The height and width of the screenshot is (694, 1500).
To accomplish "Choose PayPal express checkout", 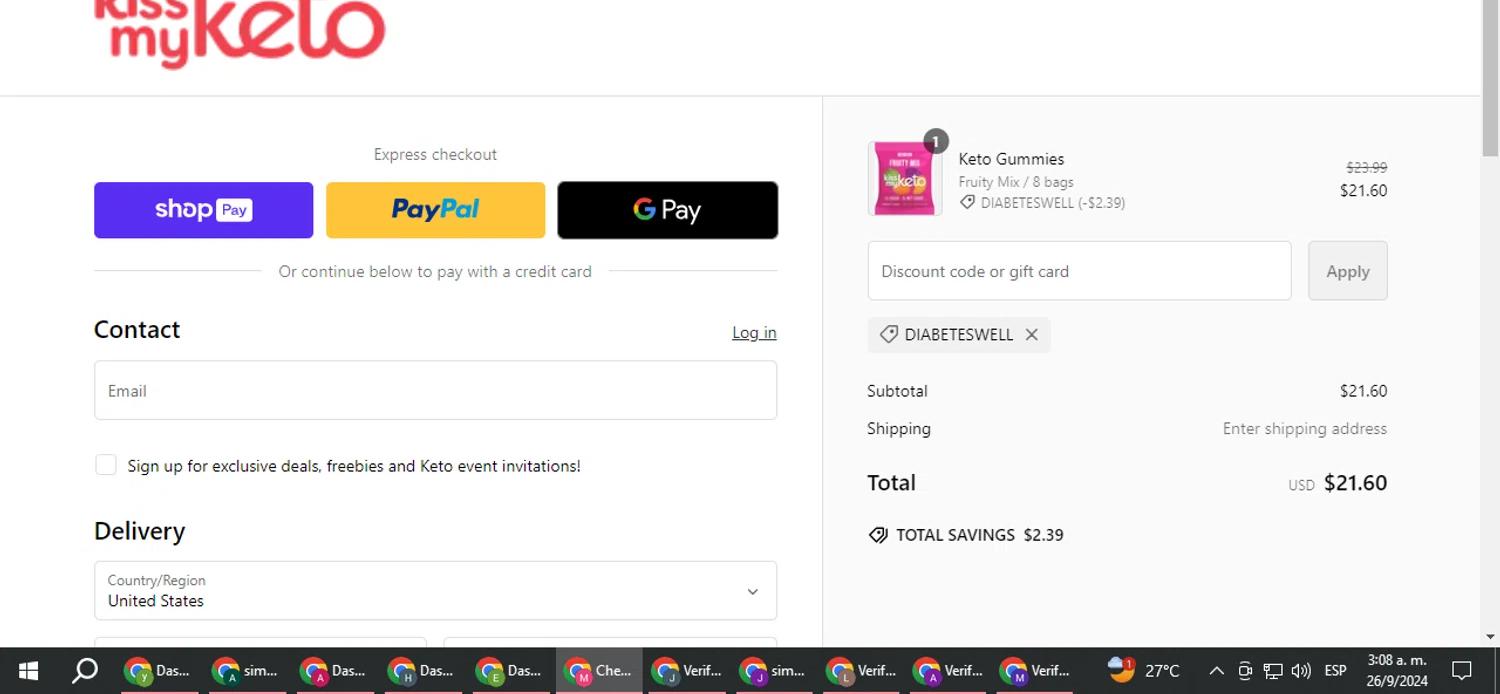I will [x=435, y=210].
